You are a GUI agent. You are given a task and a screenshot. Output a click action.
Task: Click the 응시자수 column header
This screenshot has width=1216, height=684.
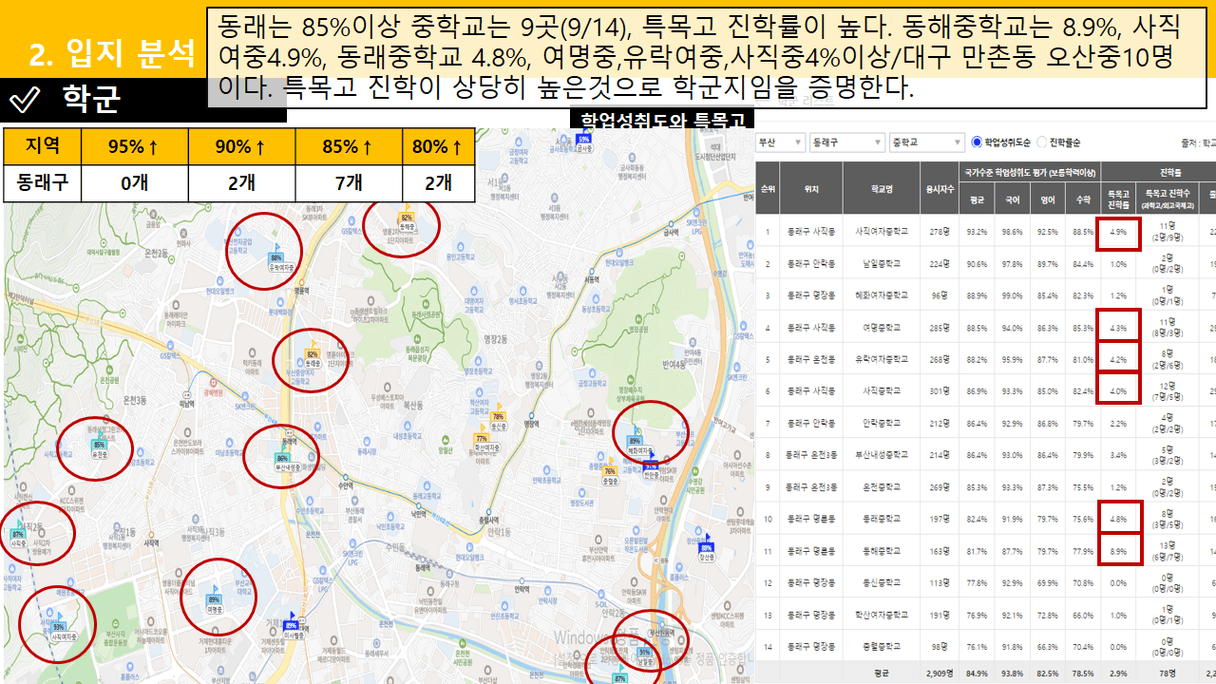(938, 189)
